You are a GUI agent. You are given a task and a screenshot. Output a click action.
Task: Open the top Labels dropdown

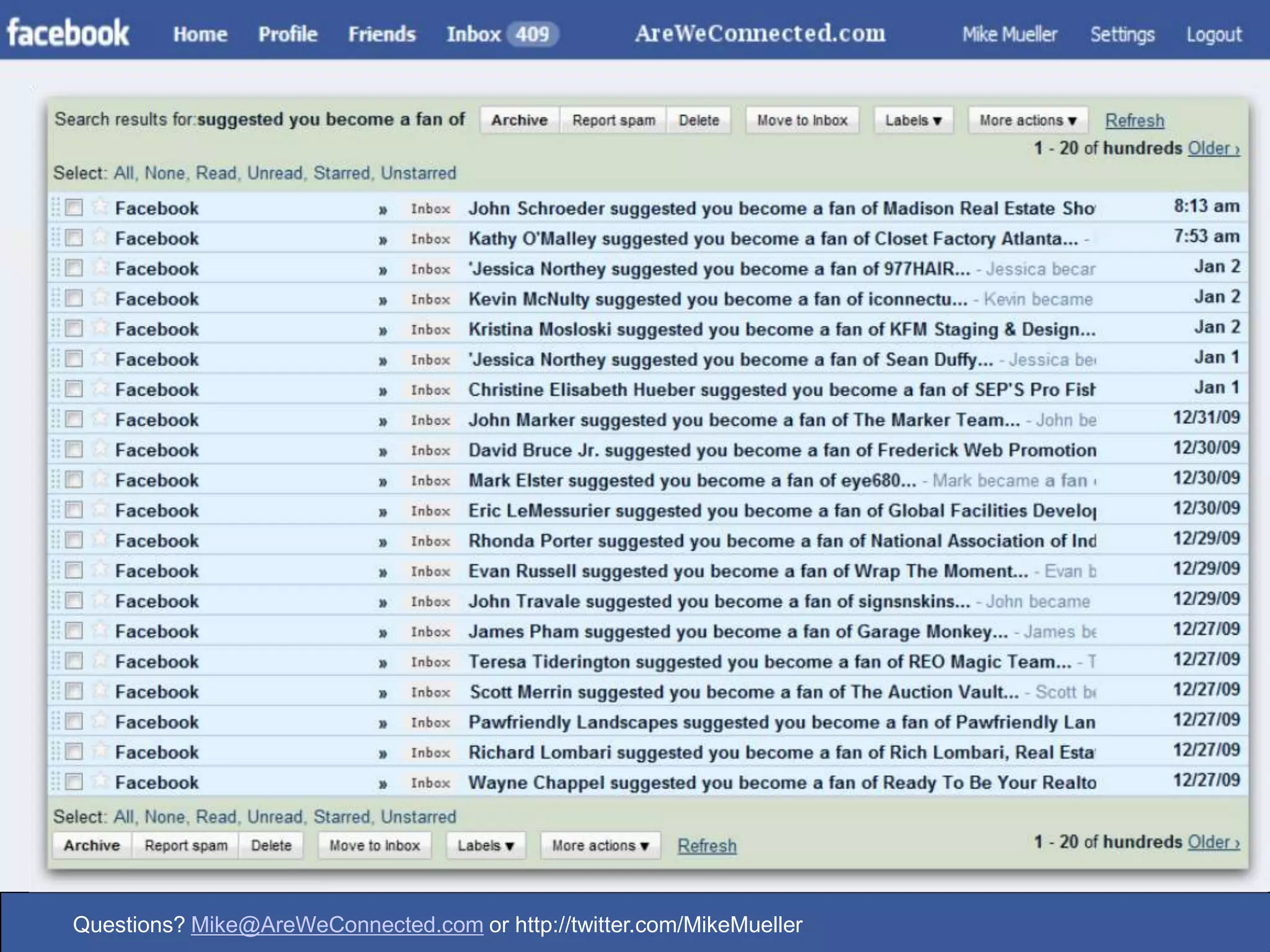(x=913, y=120)
